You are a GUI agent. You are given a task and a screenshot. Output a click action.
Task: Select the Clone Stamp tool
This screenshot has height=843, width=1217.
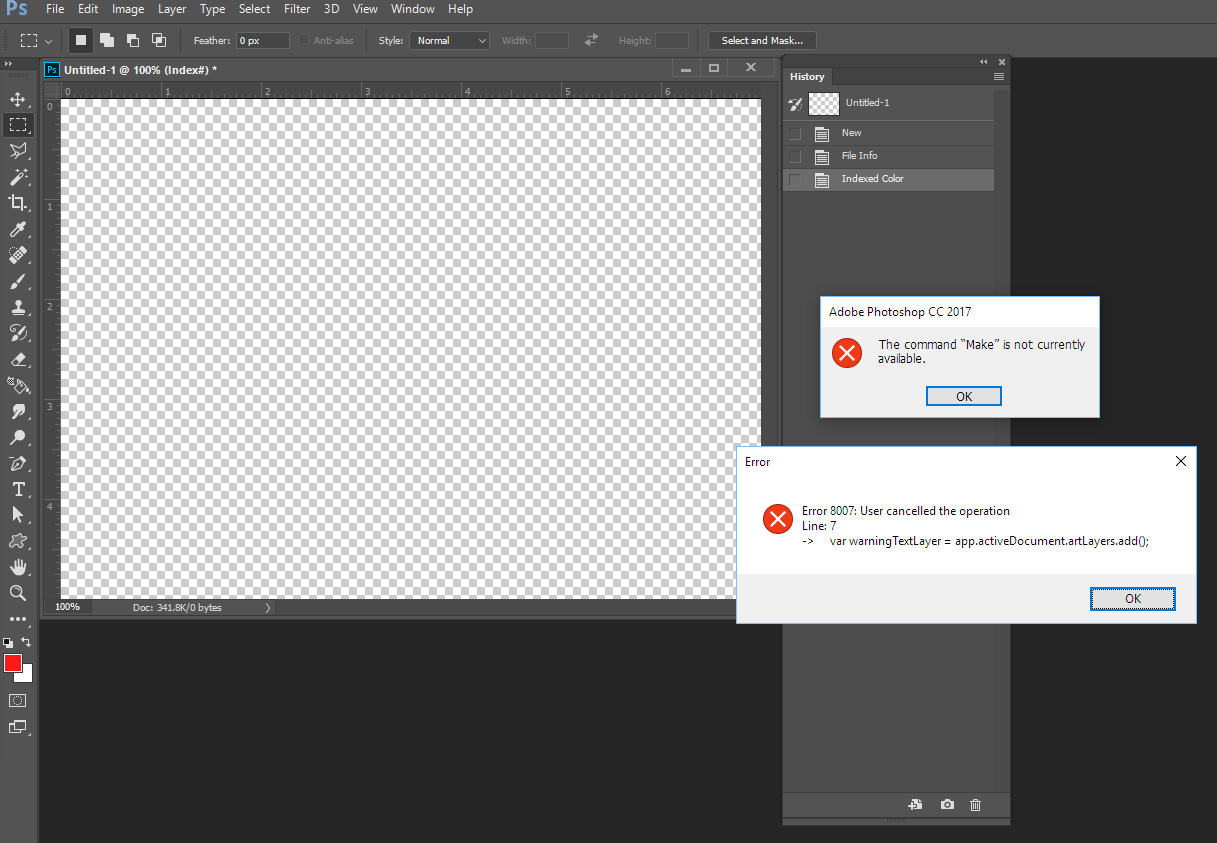coord(18,307)
